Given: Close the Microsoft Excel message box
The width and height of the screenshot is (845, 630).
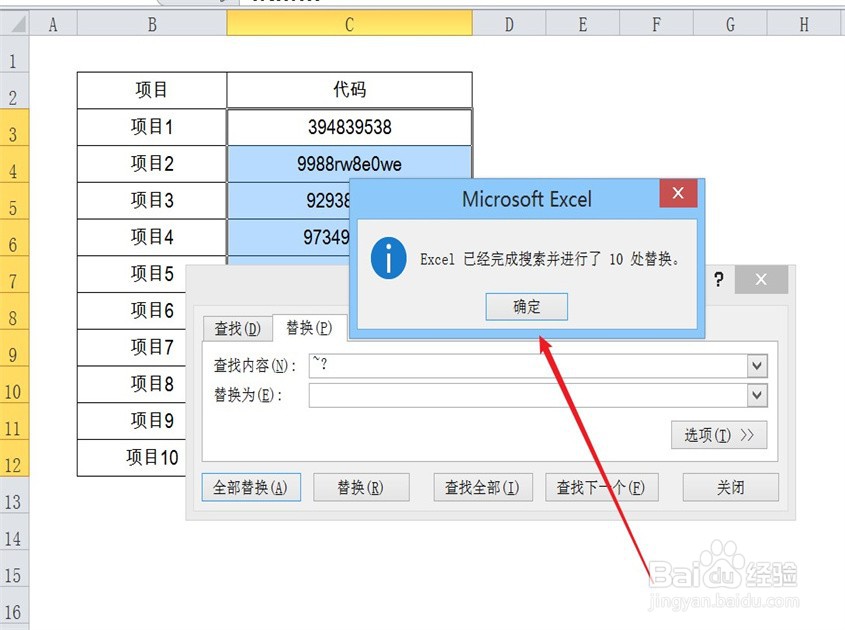Looking at the screenshot, I should pyautogui.click(x=678, y=194).
